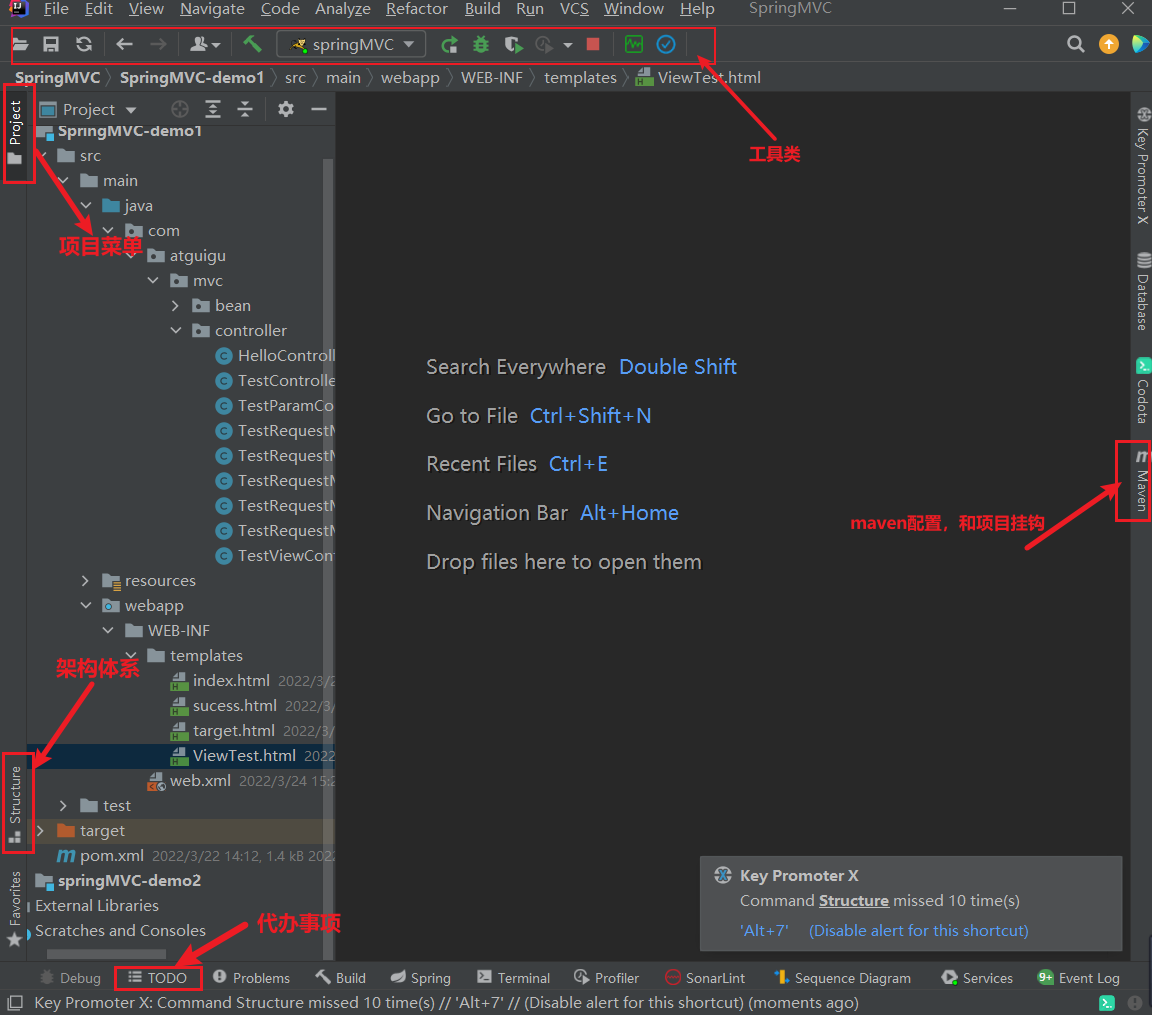Expand the target folder node

(x=40, y=831)
